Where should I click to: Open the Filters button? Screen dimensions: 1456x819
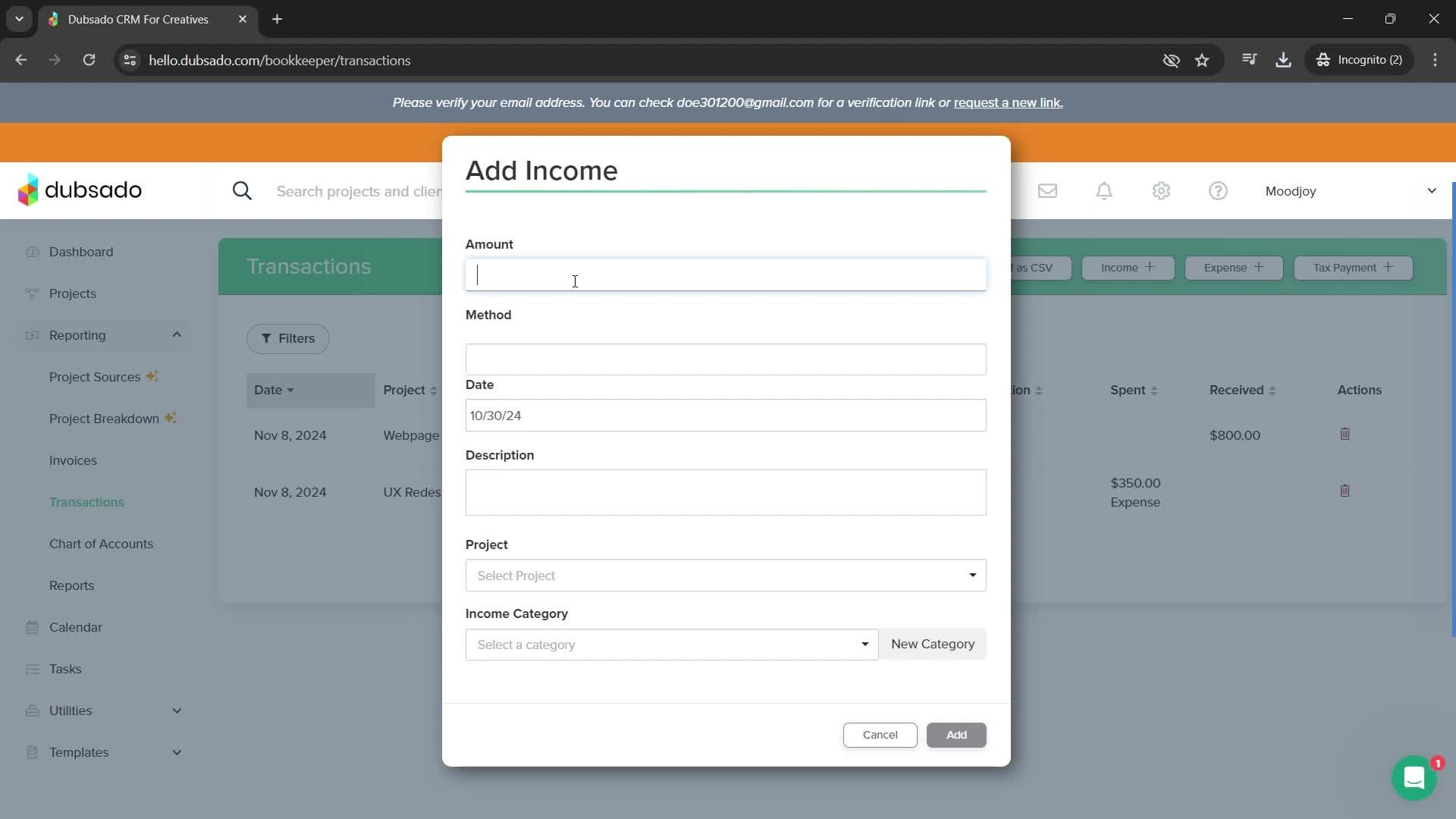point(288,338)
